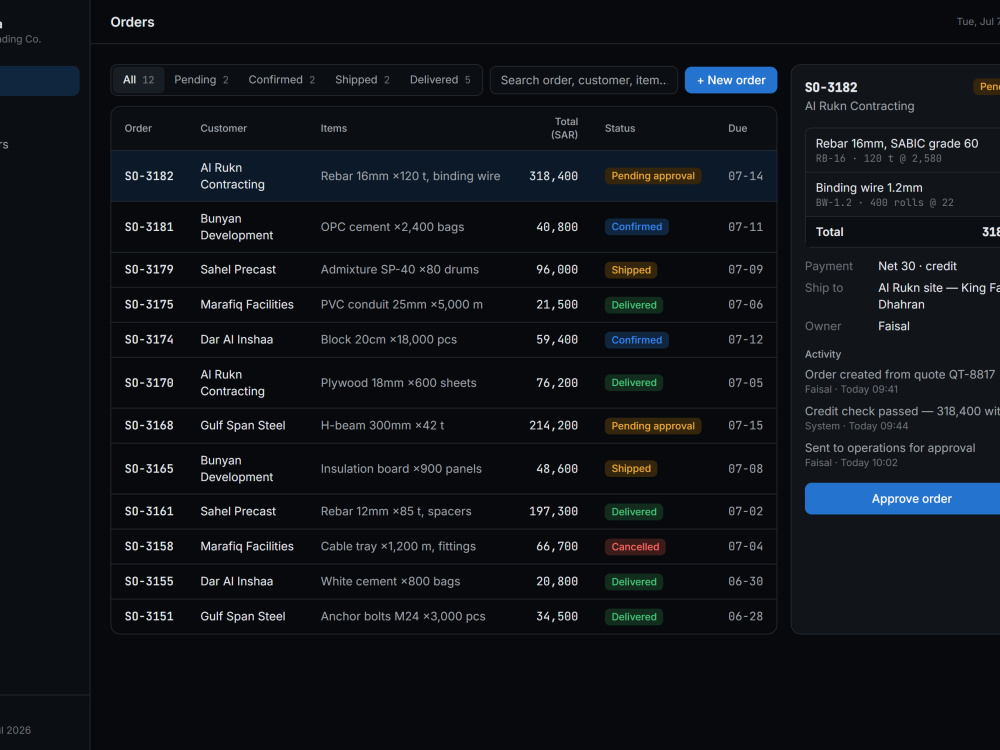This screenshot has height=750, width=1000.
Task: Select order SO-3155
Action: click(x=444, y=582)
